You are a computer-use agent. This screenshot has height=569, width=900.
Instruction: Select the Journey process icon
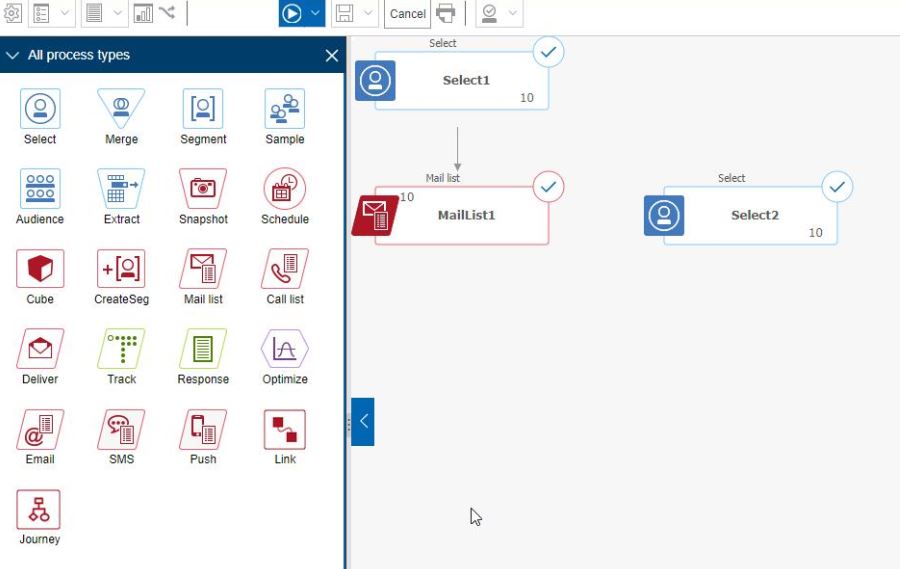38,509
